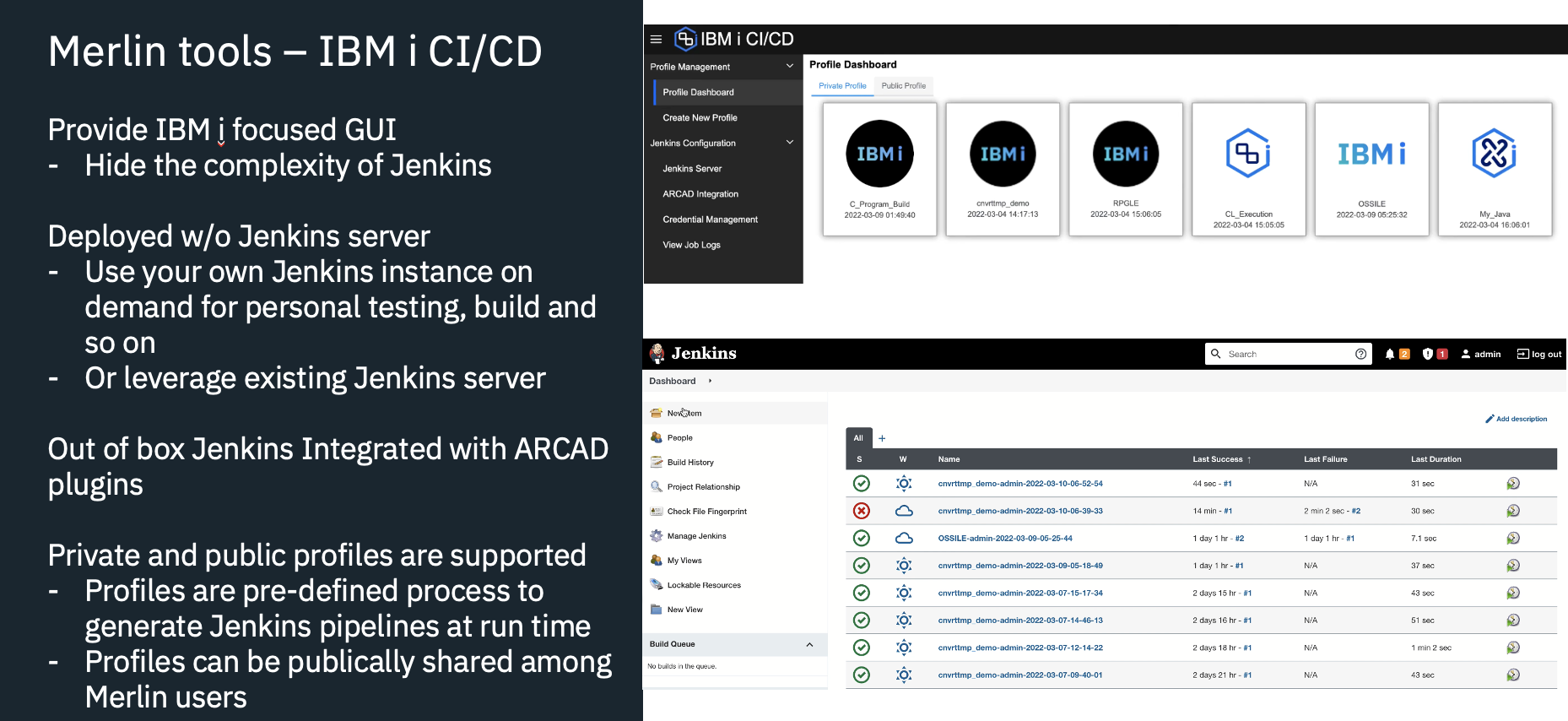
Task: Open Profile Dashboard in the sidebar
Action: [727, 92]
